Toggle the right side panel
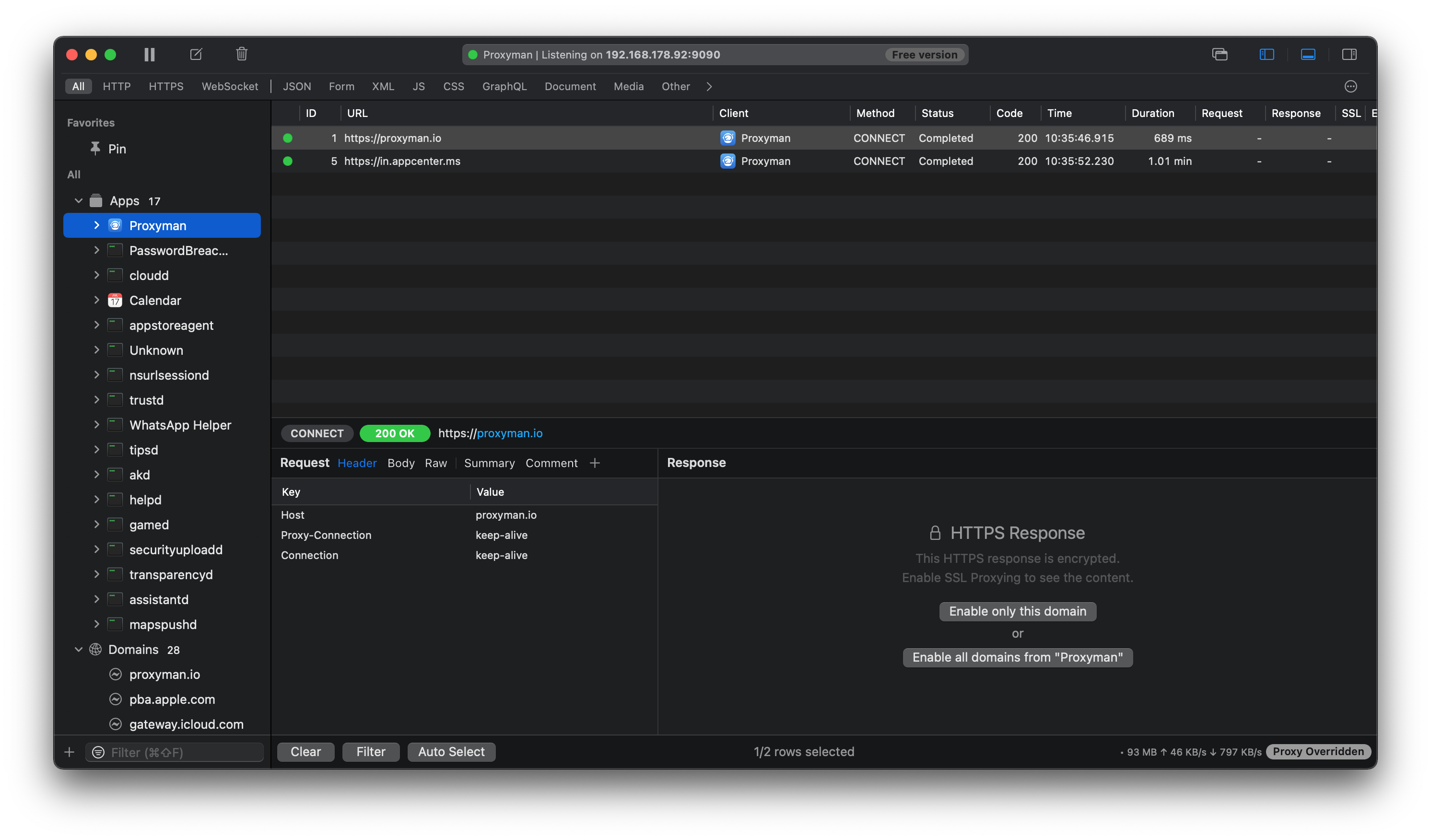This screenshot has height=840, width=1431. tap(1350, 55)
